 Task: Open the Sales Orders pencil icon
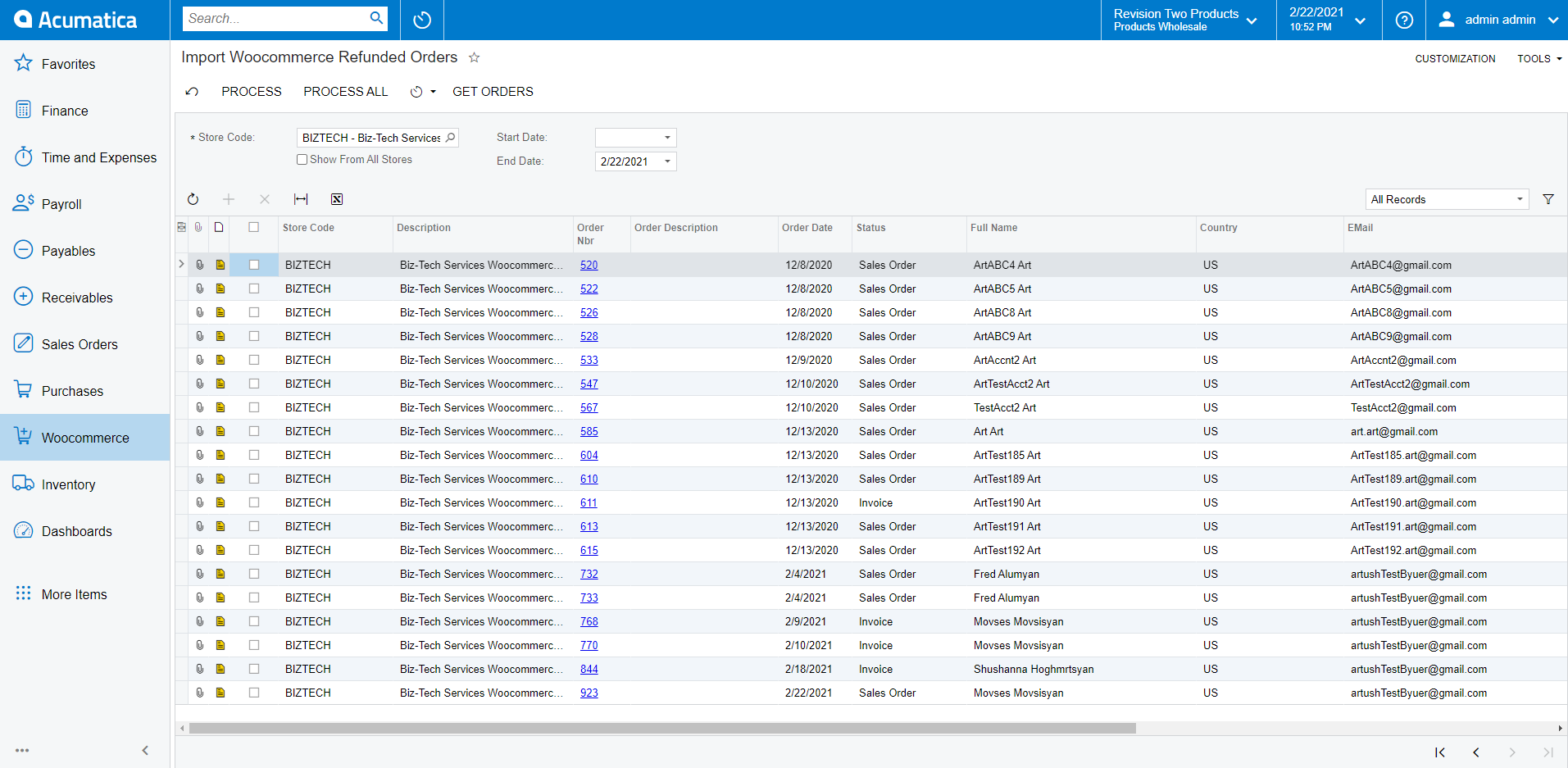coord(24,343)
